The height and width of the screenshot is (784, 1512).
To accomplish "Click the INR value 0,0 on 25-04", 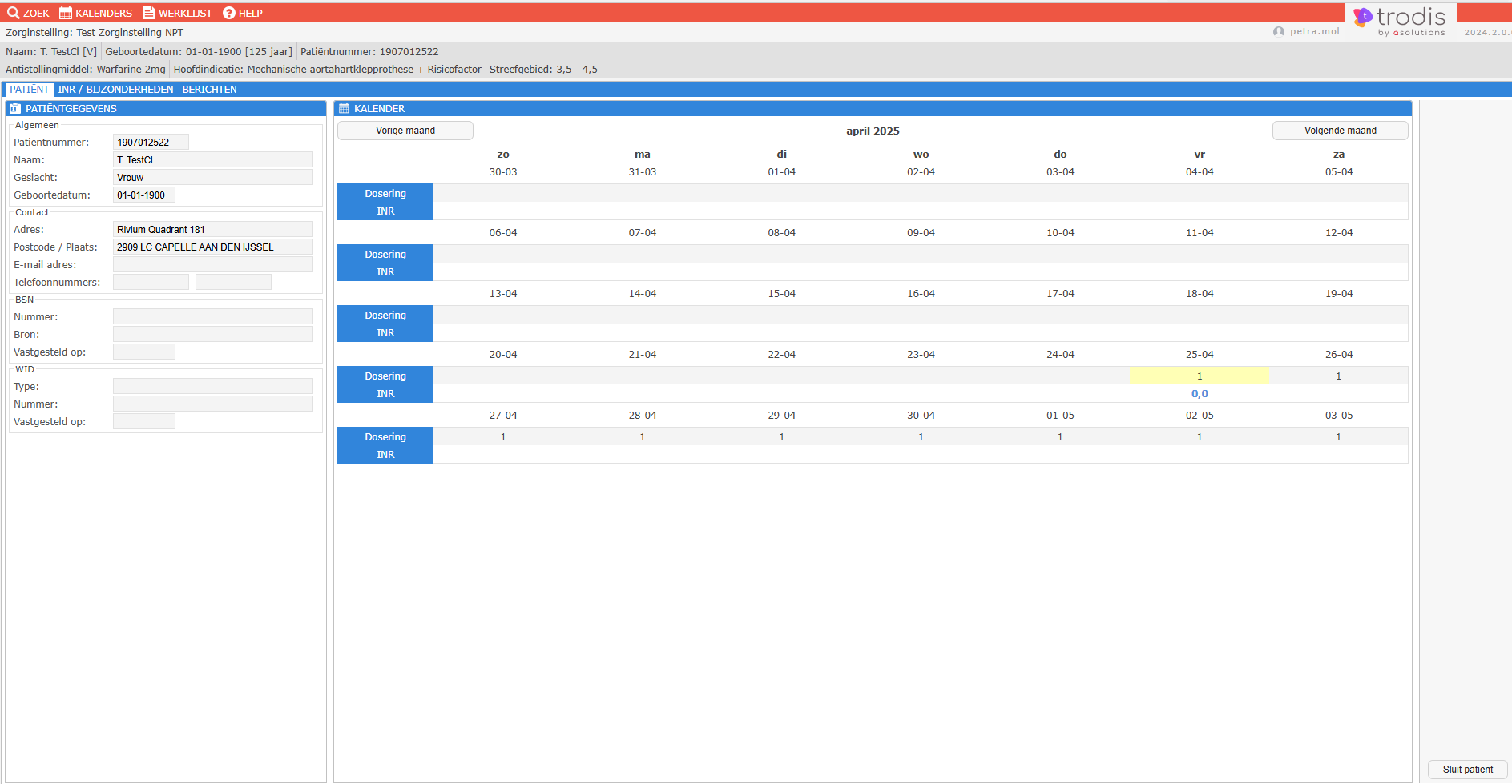I will 1200,393.
